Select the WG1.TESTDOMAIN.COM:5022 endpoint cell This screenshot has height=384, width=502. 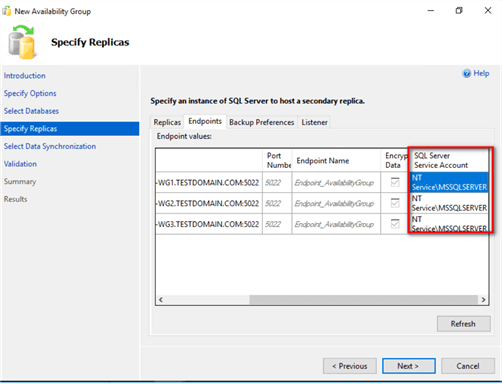(x=209, y=182)
